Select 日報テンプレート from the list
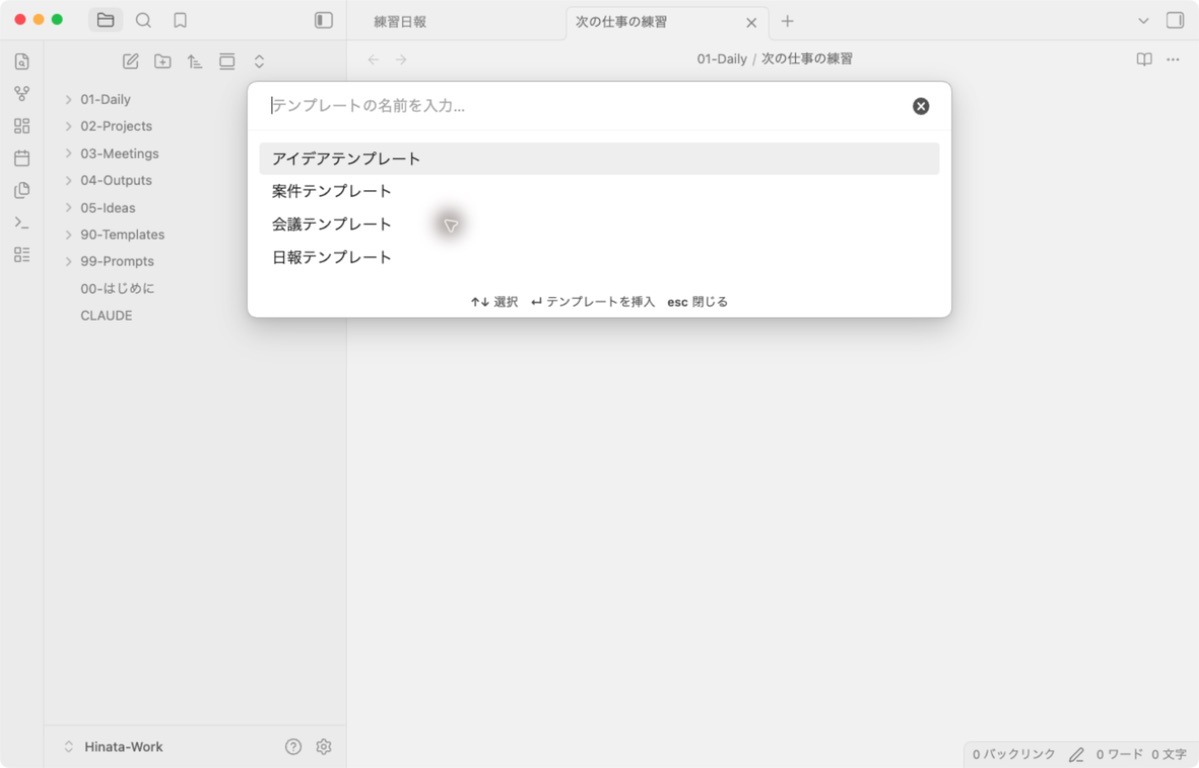The image size is (1199, 768). click(x=600, y=257)
